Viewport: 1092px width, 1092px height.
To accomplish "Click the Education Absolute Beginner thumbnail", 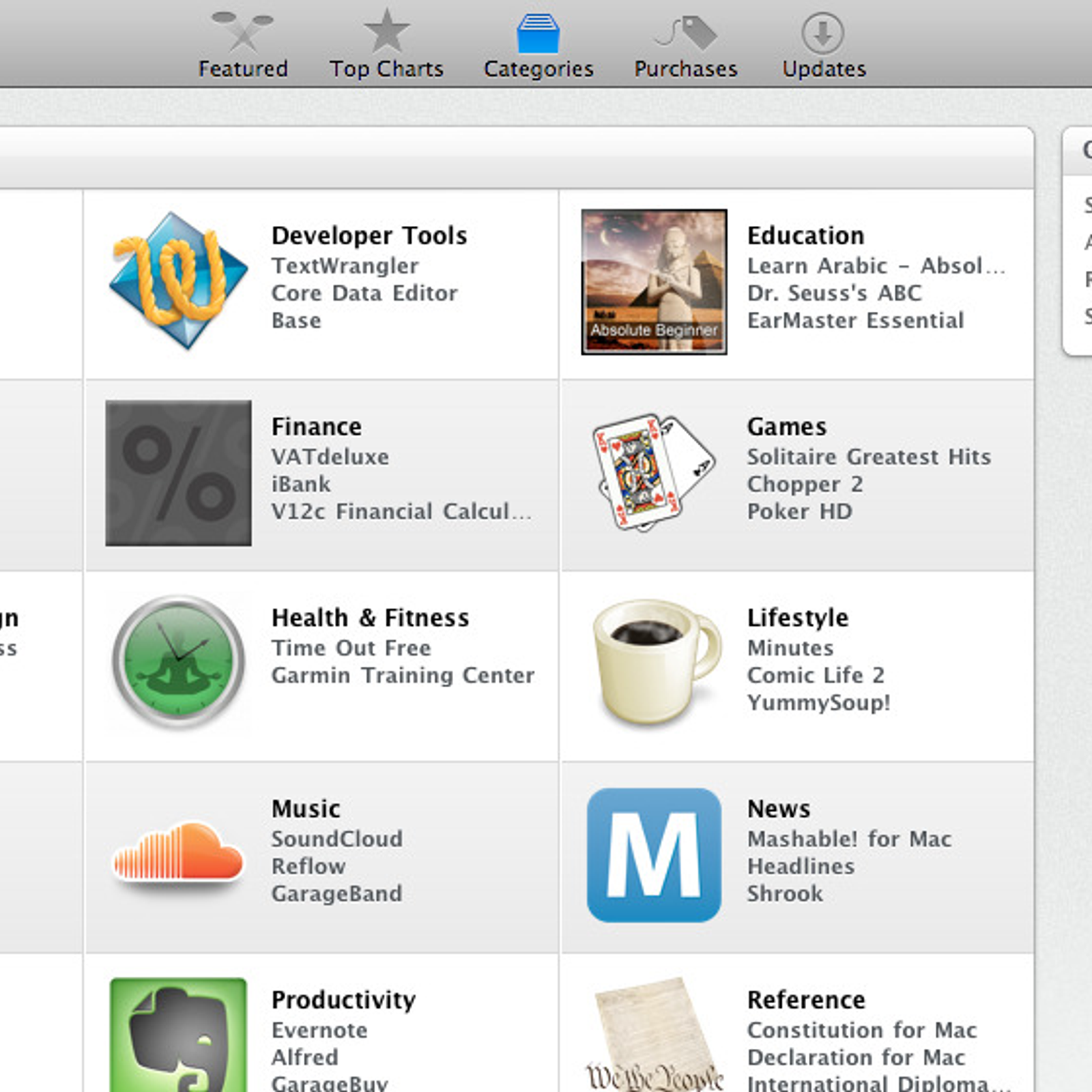I will pyautogui.click(x=654, y=282).
